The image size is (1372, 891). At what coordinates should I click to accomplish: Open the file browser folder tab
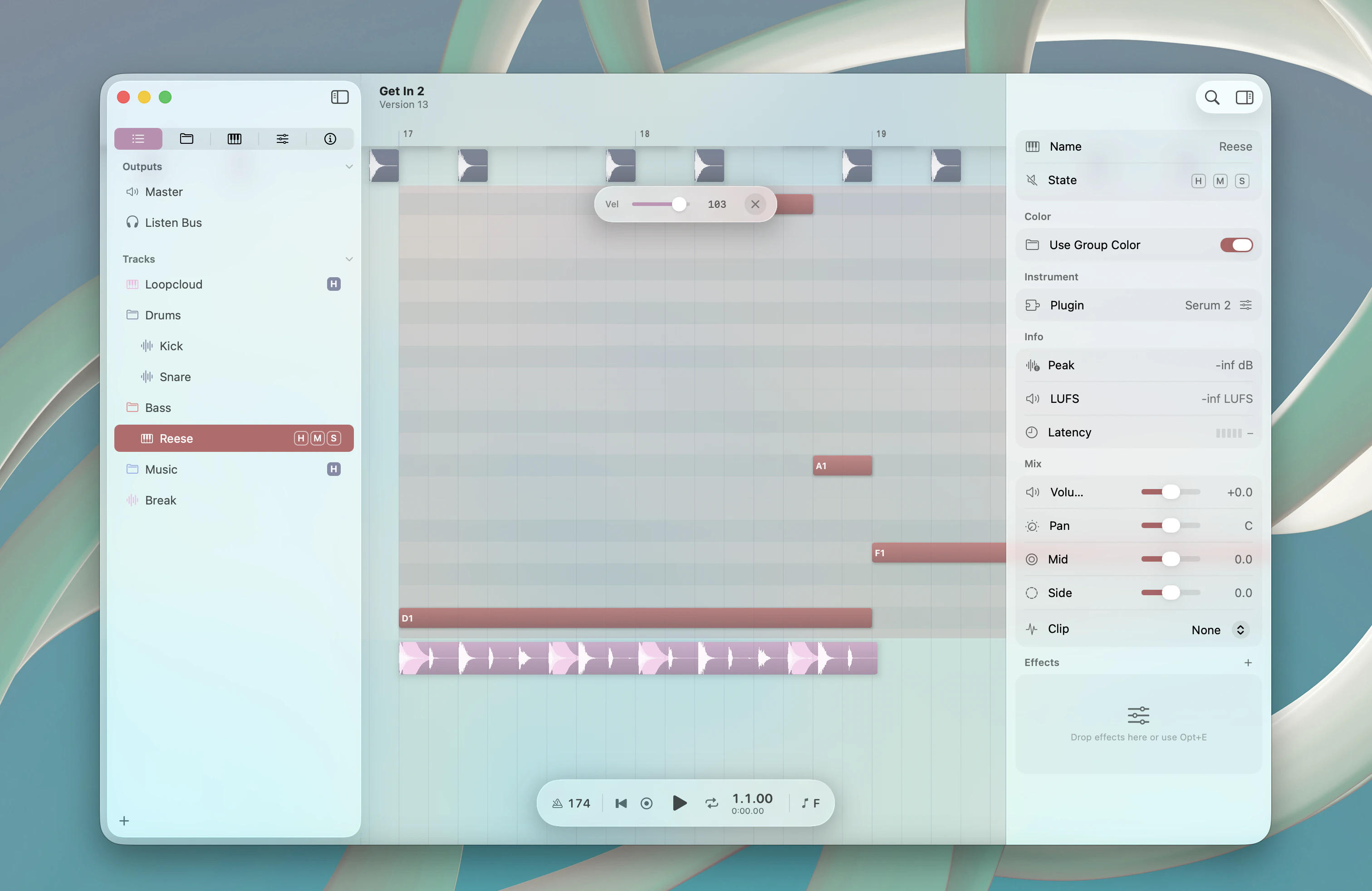click(186, 138)
